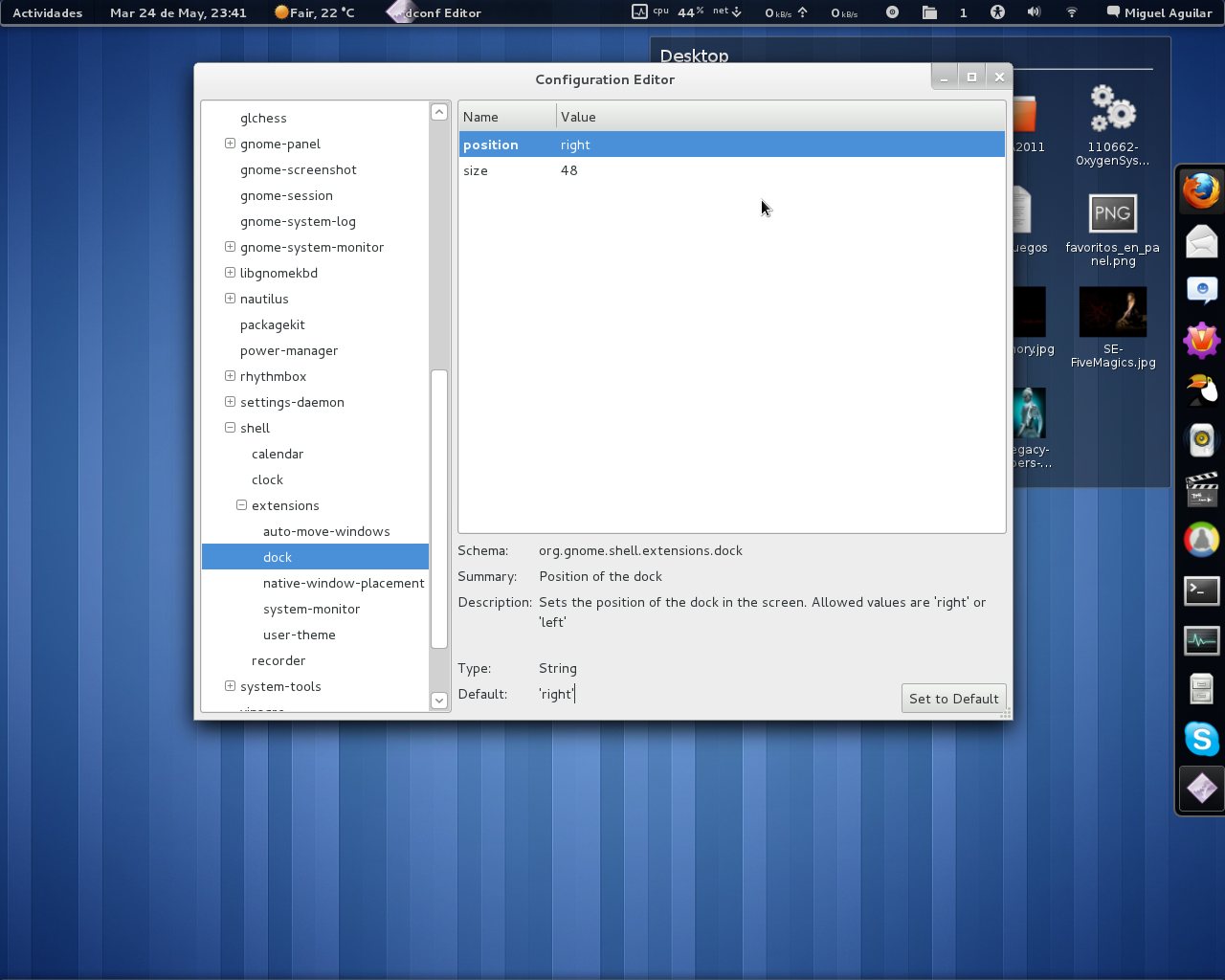The height and width of the screenshot is (980, 1225).
Task: Launch the Tucan toucan app in the dock
Action: 1201,390
